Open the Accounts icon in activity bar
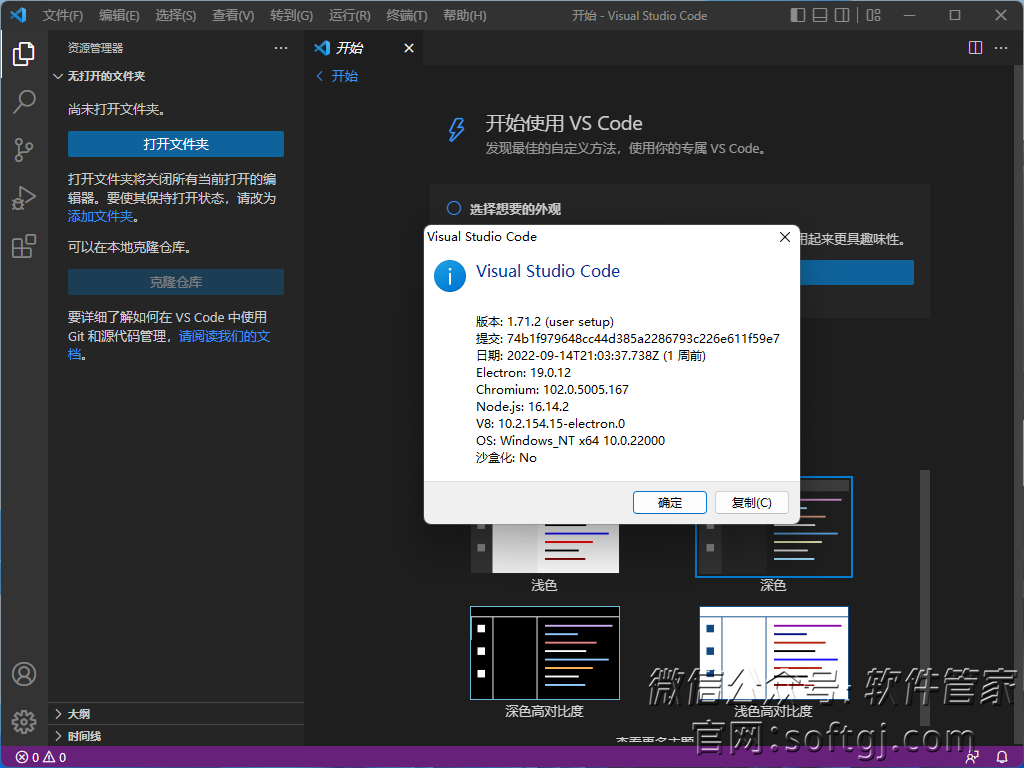Image resolution: width=1024 pixels, height=768 pixels. pos(24,674)
